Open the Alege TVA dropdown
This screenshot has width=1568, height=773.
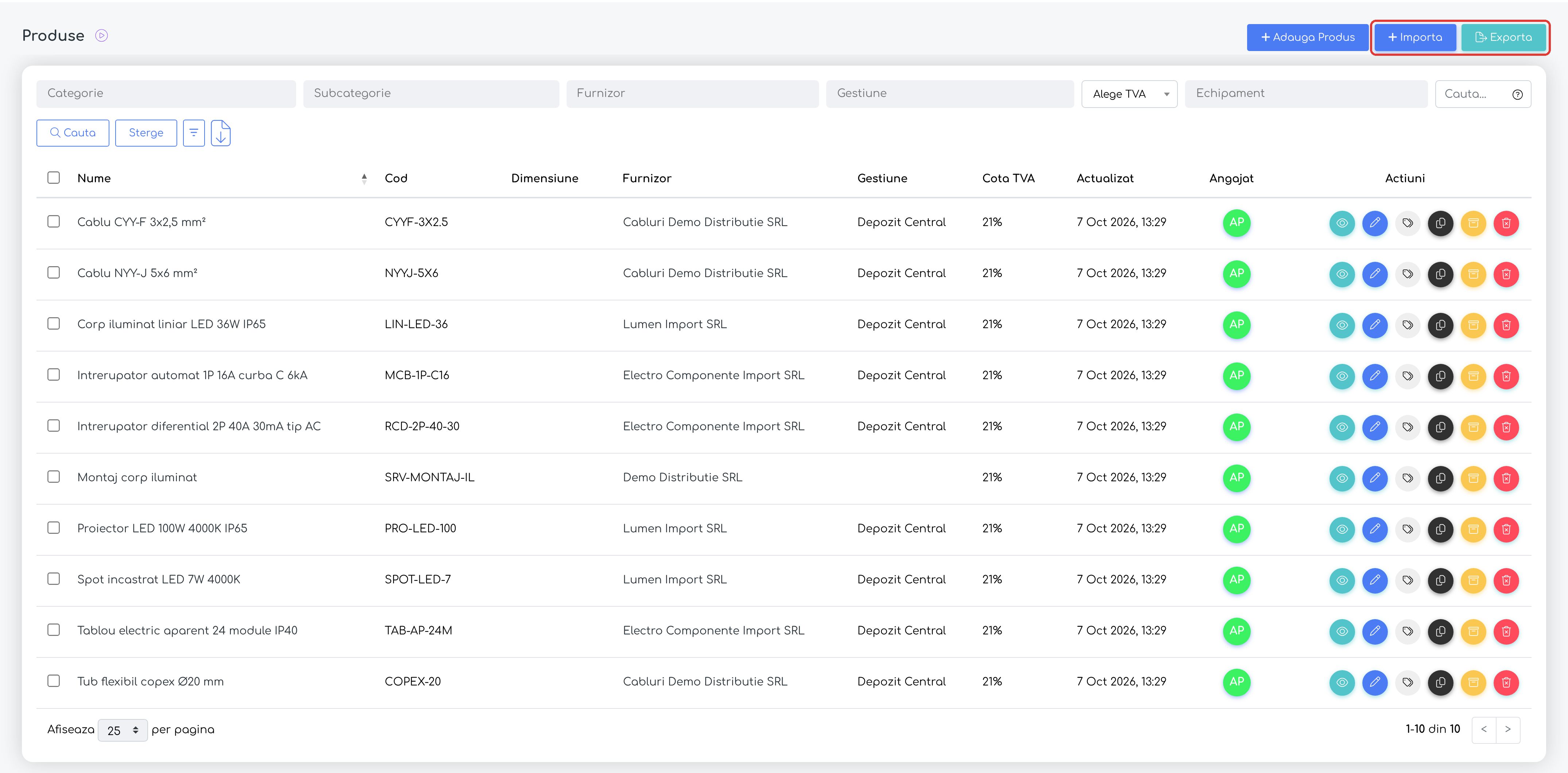click(1129, 94)
